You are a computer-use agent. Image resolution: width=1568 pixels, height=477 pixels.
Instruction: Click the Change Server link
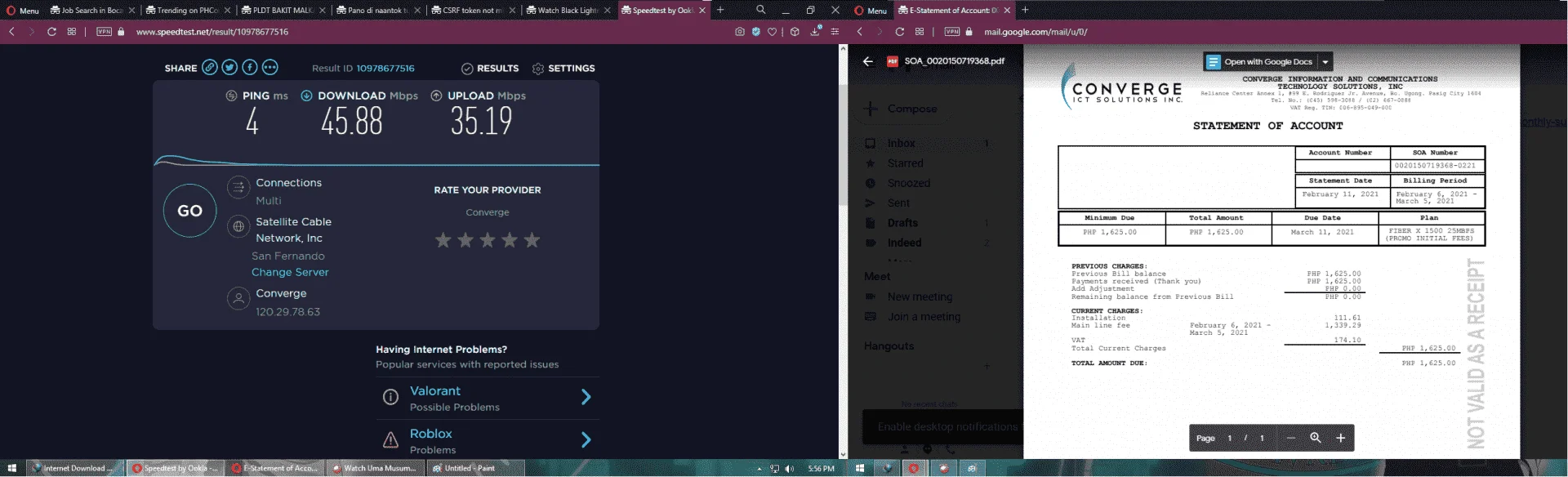tap(290, 272)
